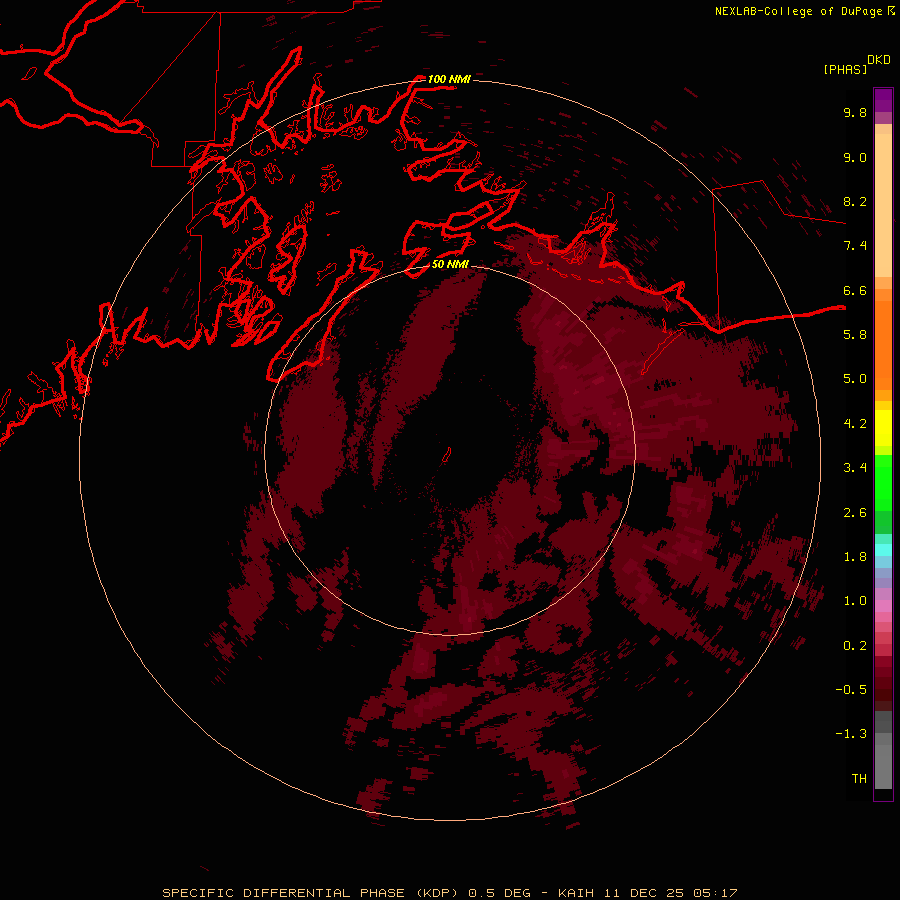This screenshot has height=900, width=900.
Task: Click the DKD product label
Action: [879, 60]
